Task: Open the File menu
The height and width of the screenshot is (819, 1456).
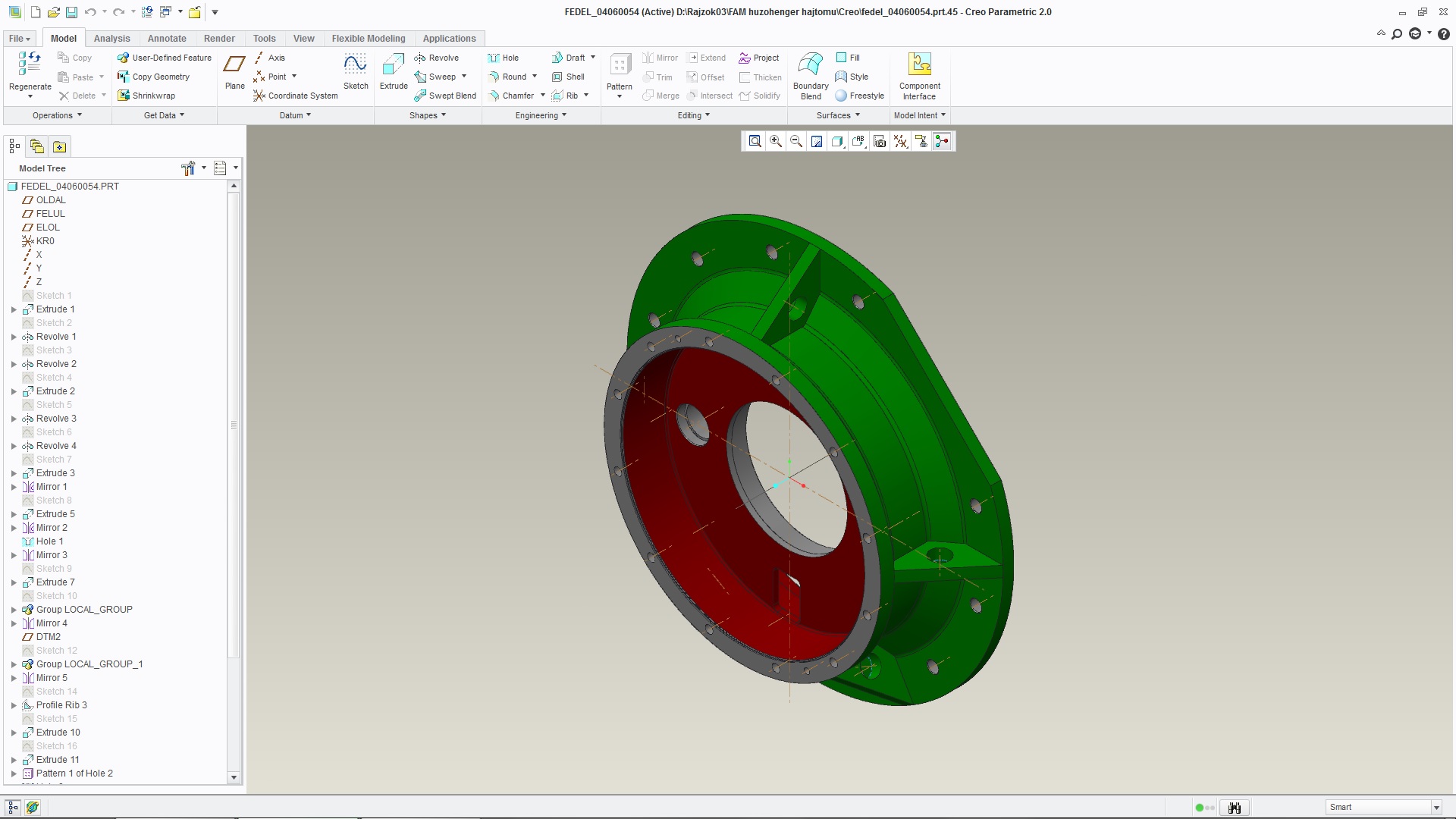Action: click(19, 39)
